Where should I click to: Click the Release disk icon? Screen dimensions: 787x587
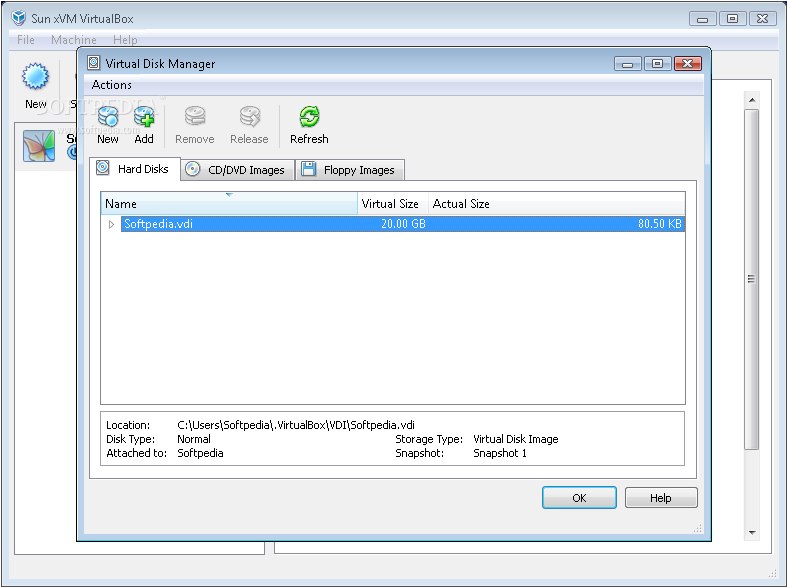(x=249, y=116)
